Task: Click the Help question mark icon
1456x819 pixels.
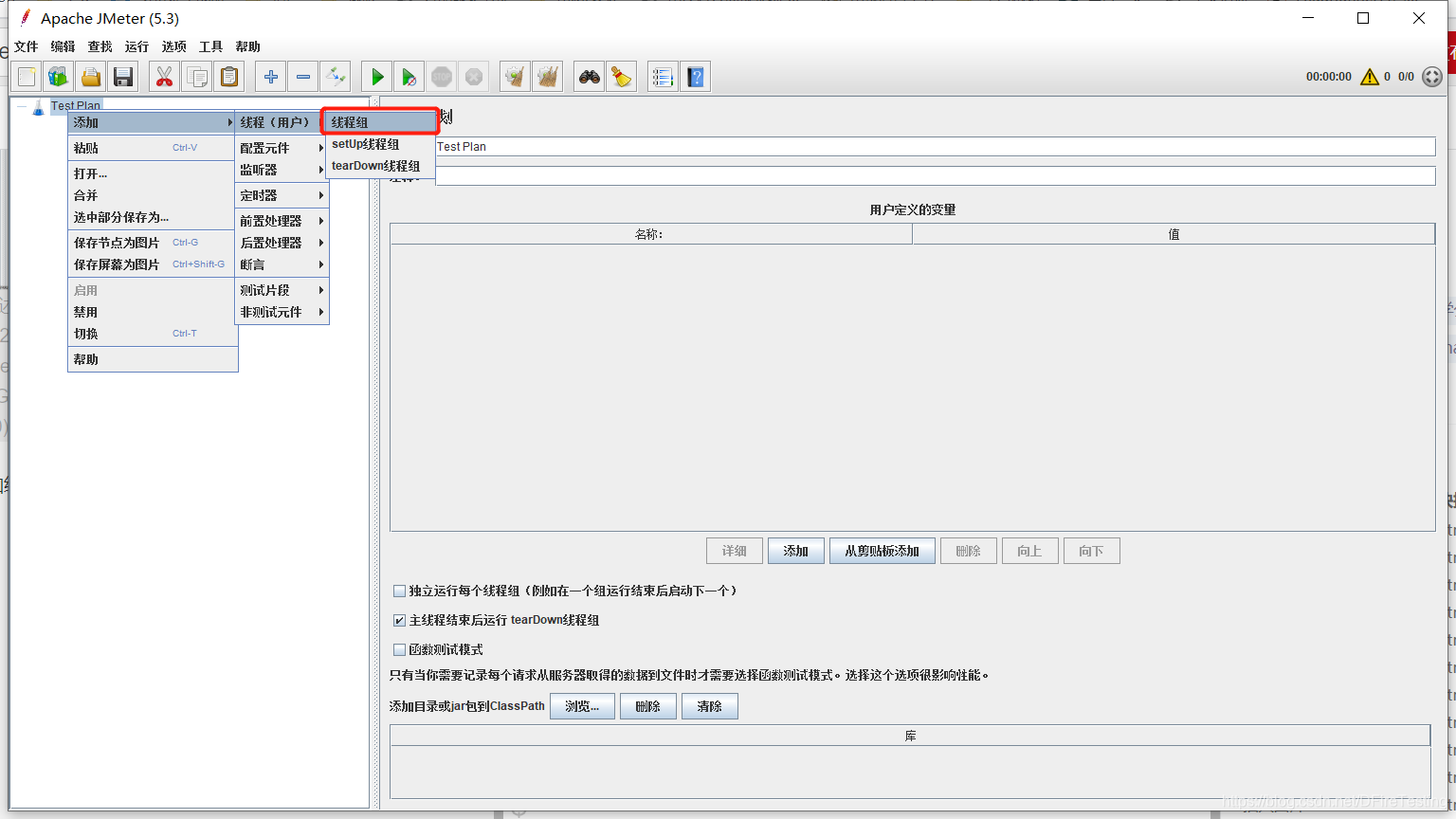Action: click(x=696, y=77)
